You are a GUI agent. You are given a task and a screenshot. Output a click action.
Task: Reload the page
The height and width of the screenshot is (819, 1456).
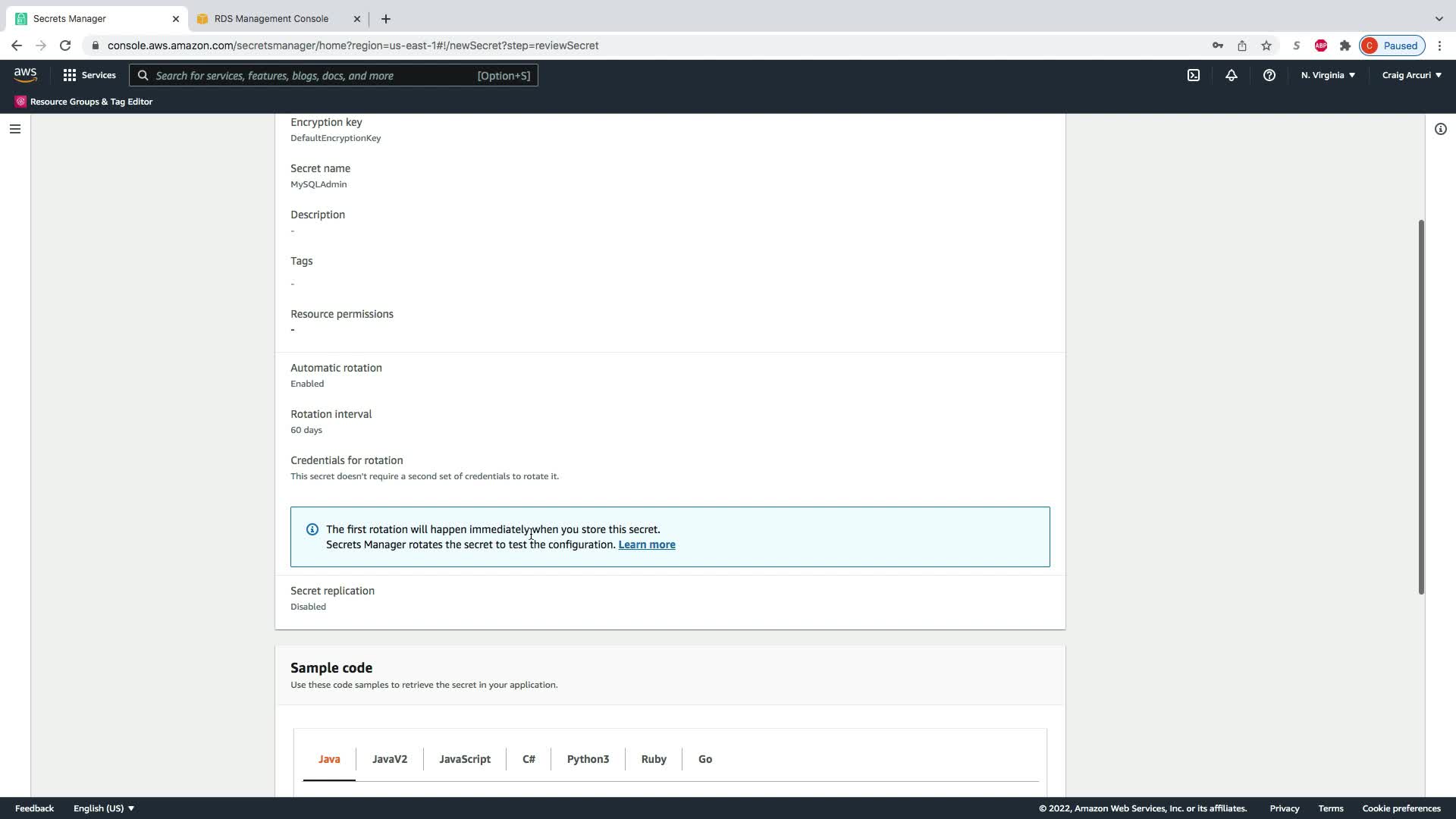[x=65, y=45]
